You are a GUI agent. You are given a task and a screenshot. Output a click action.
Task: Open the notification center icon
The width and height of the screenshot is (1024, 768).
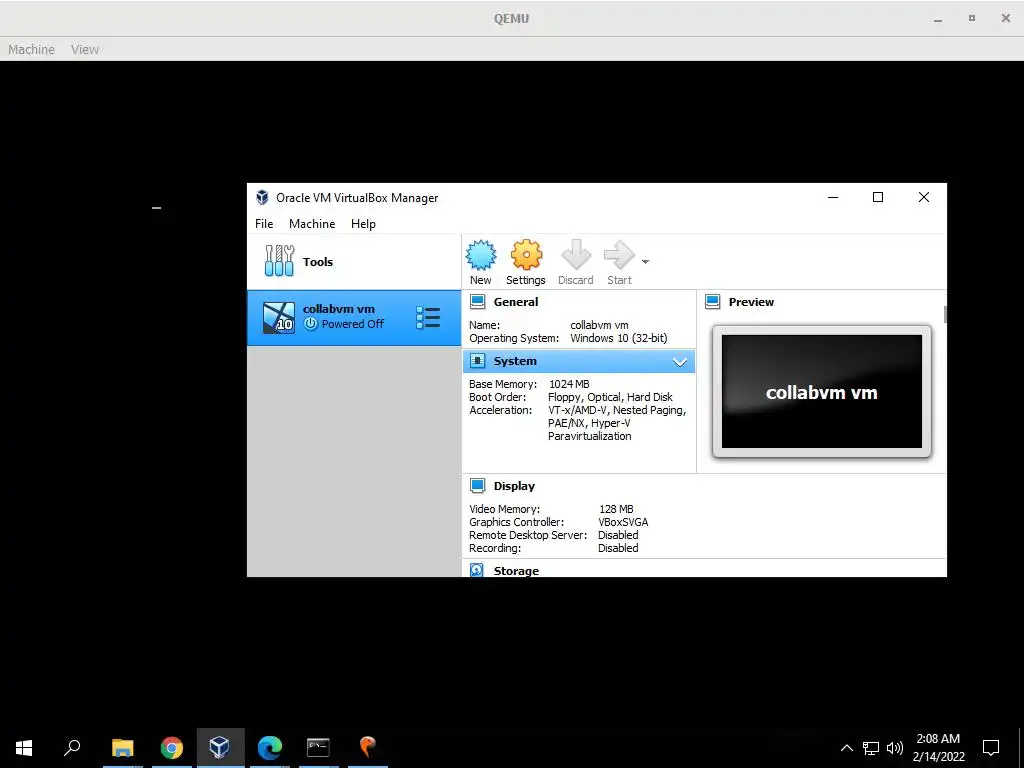coord(991,748)
